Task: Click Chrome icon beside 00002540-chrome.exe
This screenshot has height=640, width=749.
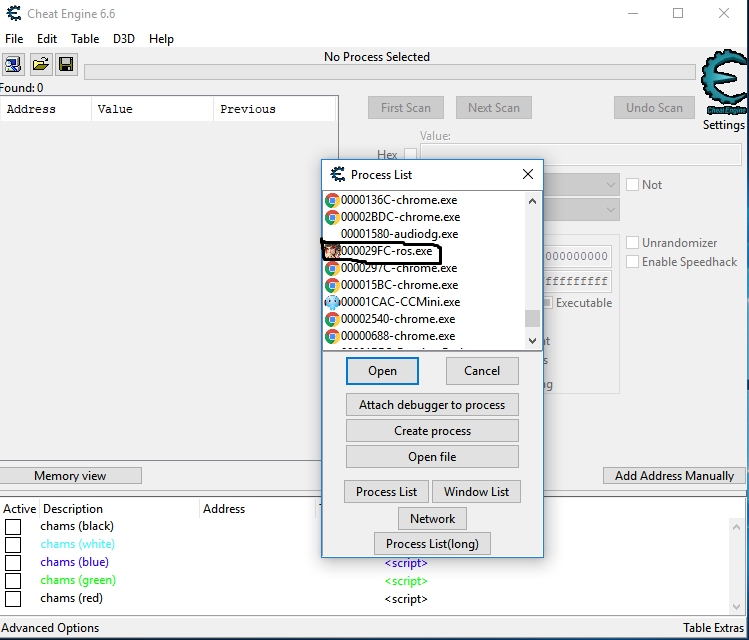Action: (332, 319)
